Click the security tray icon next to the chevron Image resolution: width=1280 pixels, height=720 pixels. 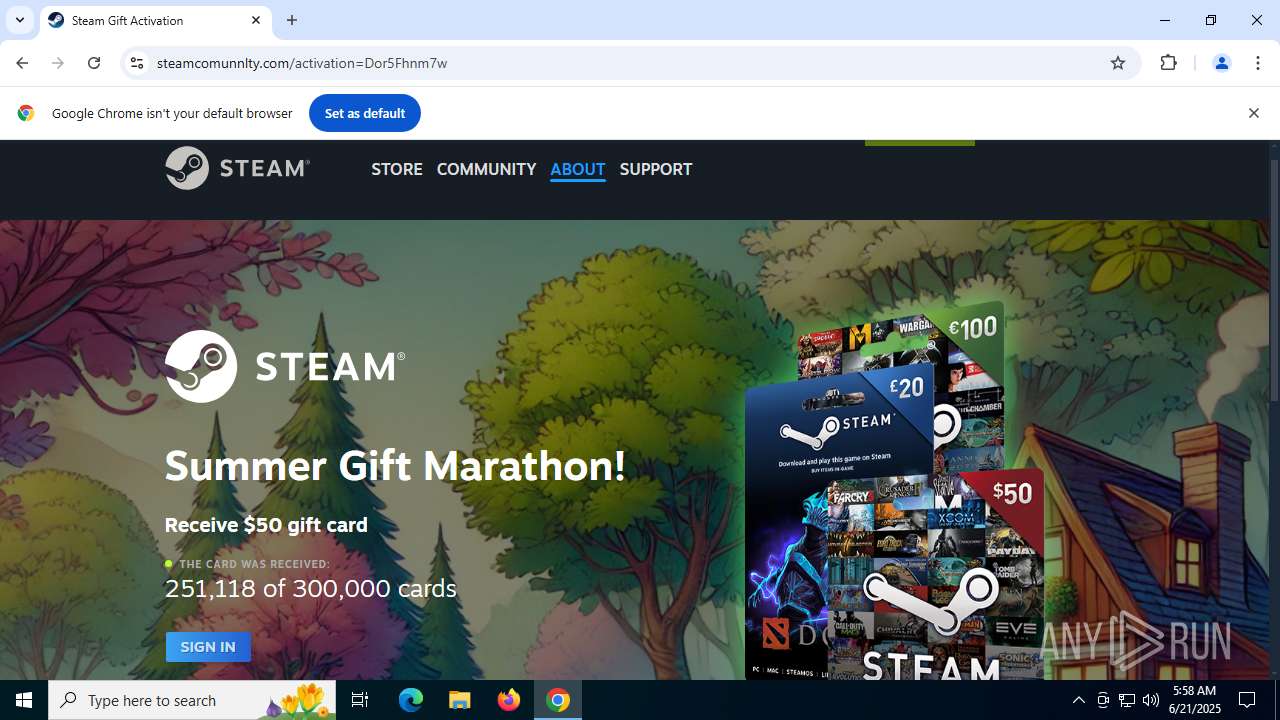click(1103, 700)
